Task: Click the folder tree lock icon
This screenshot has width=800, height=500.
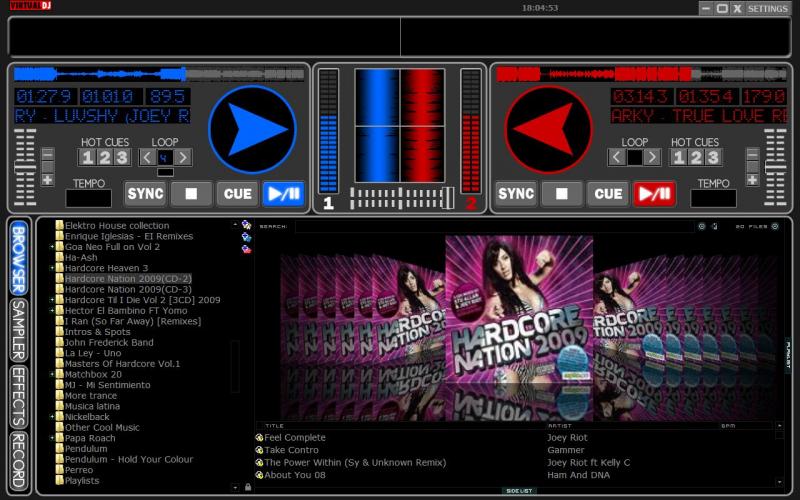Action: 248,487
